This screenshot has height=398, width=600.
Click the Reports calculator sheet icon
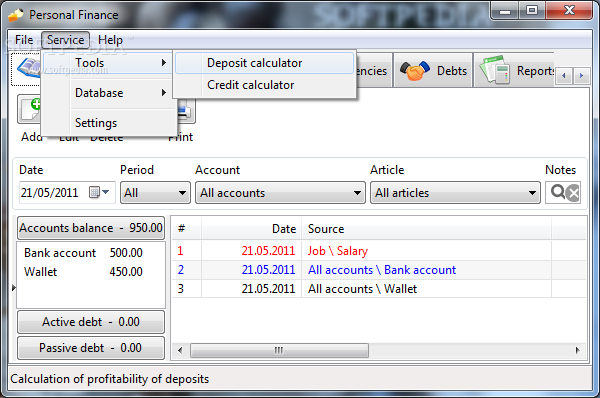point(495,70)
